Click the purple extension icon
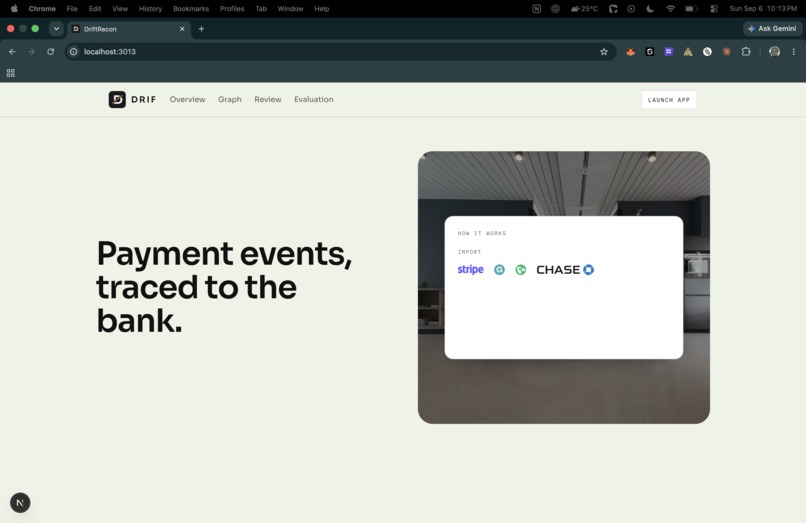806x523 pixels. pos(669,51)
